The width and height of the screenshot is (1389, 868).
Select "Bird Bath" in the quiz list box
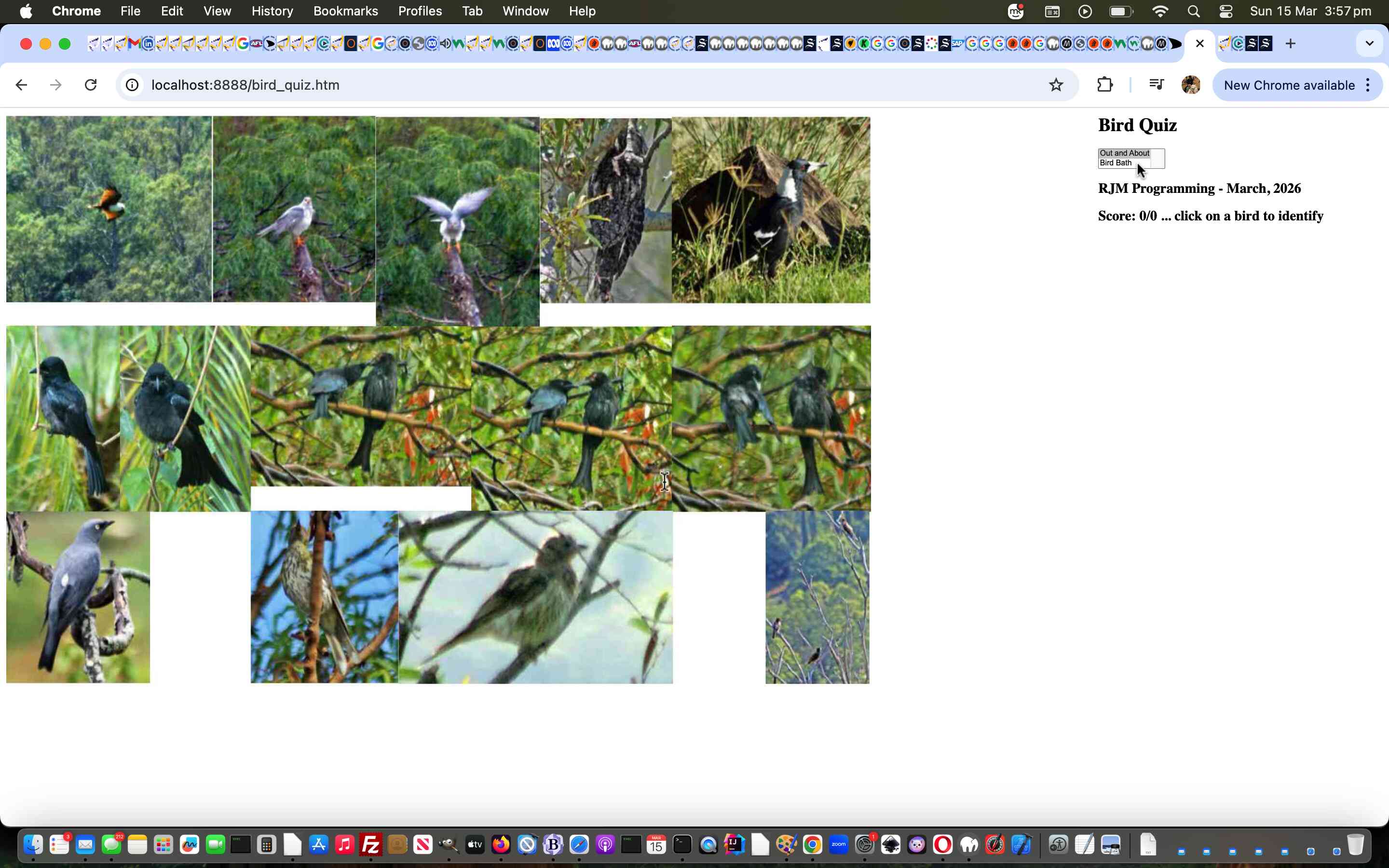click(1116, 163)
